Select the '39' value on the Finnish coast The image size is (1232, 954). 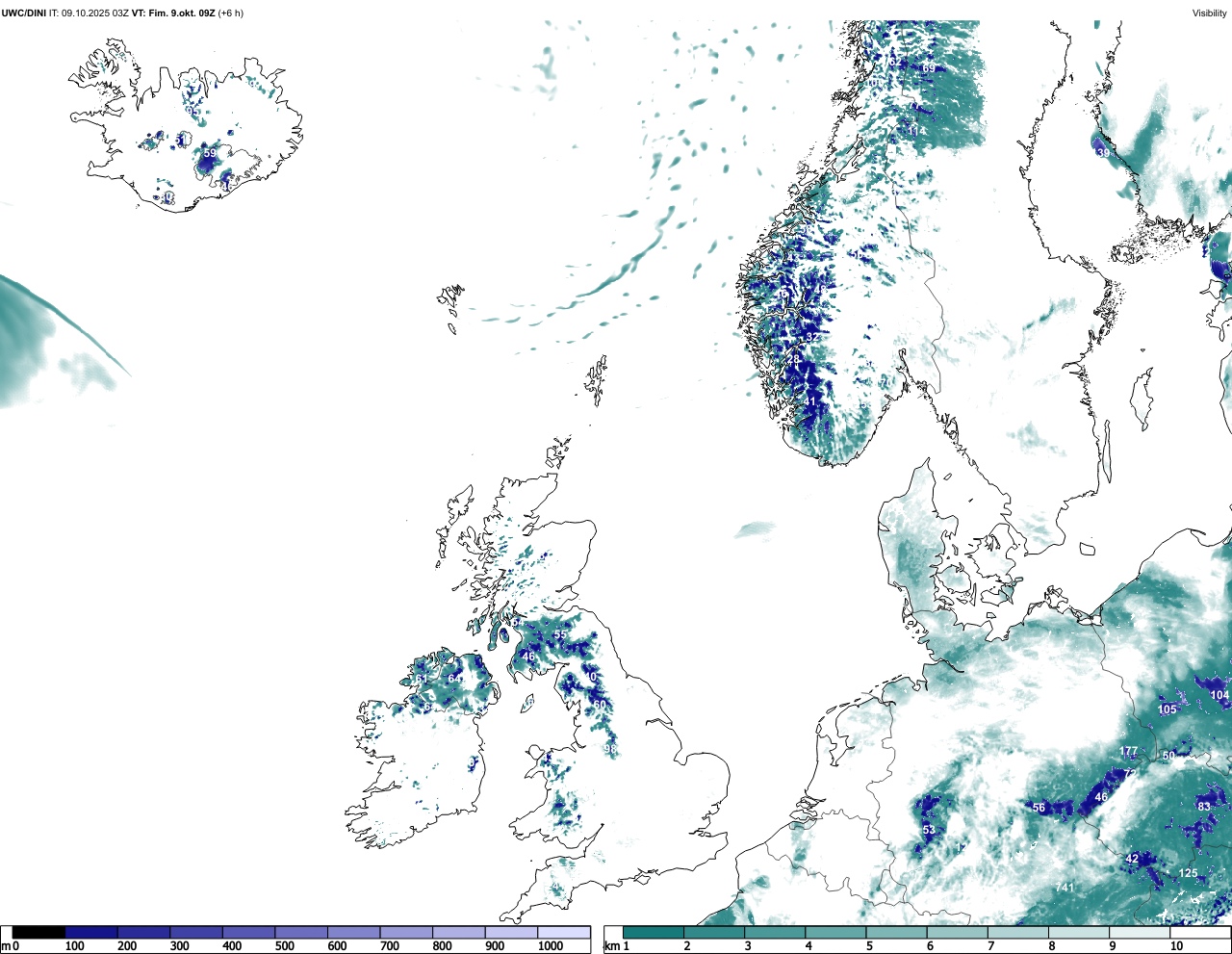point(1103,153)
